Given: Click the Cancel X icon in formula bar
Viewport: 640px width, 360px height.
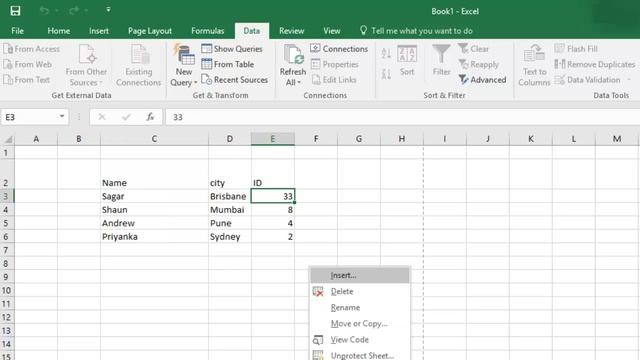Looking at the screenshot, I should [x=102, y=117].
